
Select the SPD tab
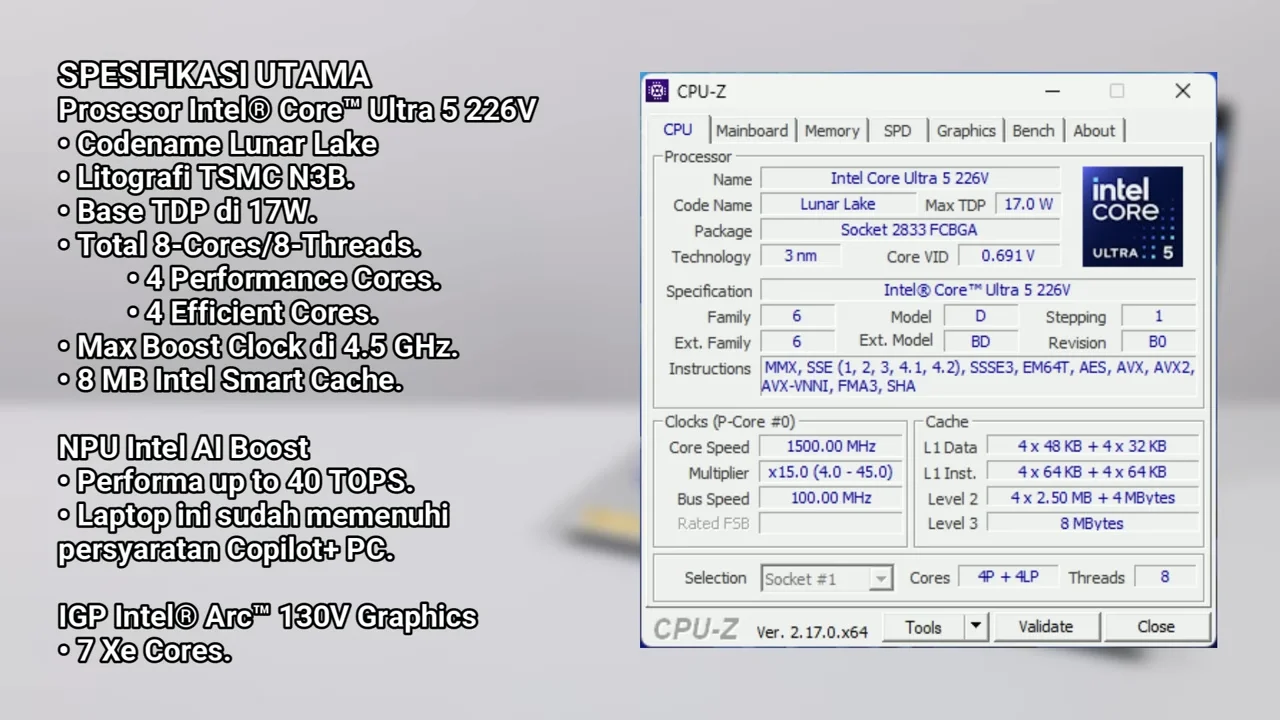click(x=898, y=130)
